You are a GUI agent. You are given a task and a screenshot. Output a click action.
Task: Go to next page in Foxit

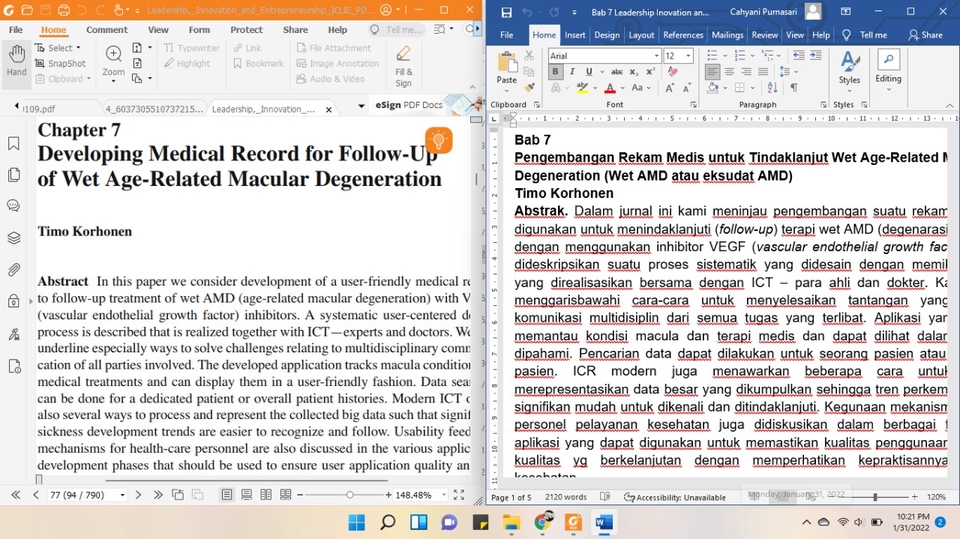pos(138,494)
